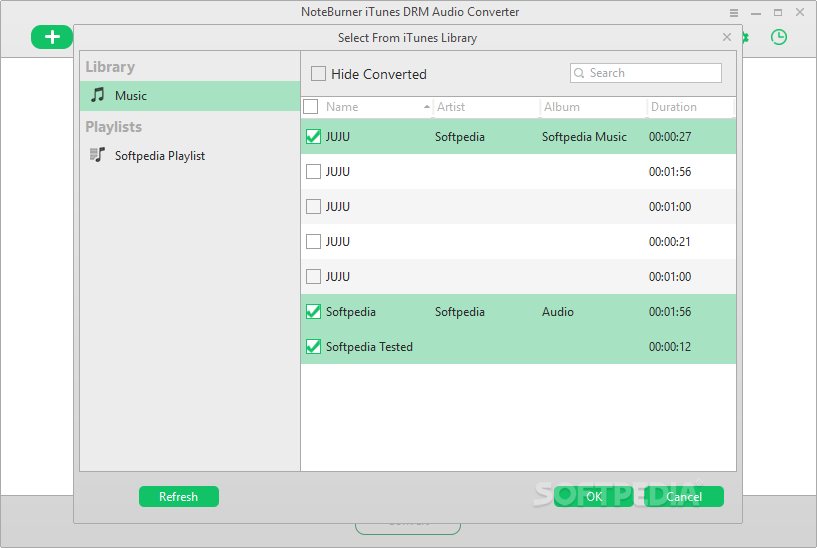The width and height of the screenshot is (817, 548).
Task: Click the 00:00:27 duration cell
Action: [670, 137]
